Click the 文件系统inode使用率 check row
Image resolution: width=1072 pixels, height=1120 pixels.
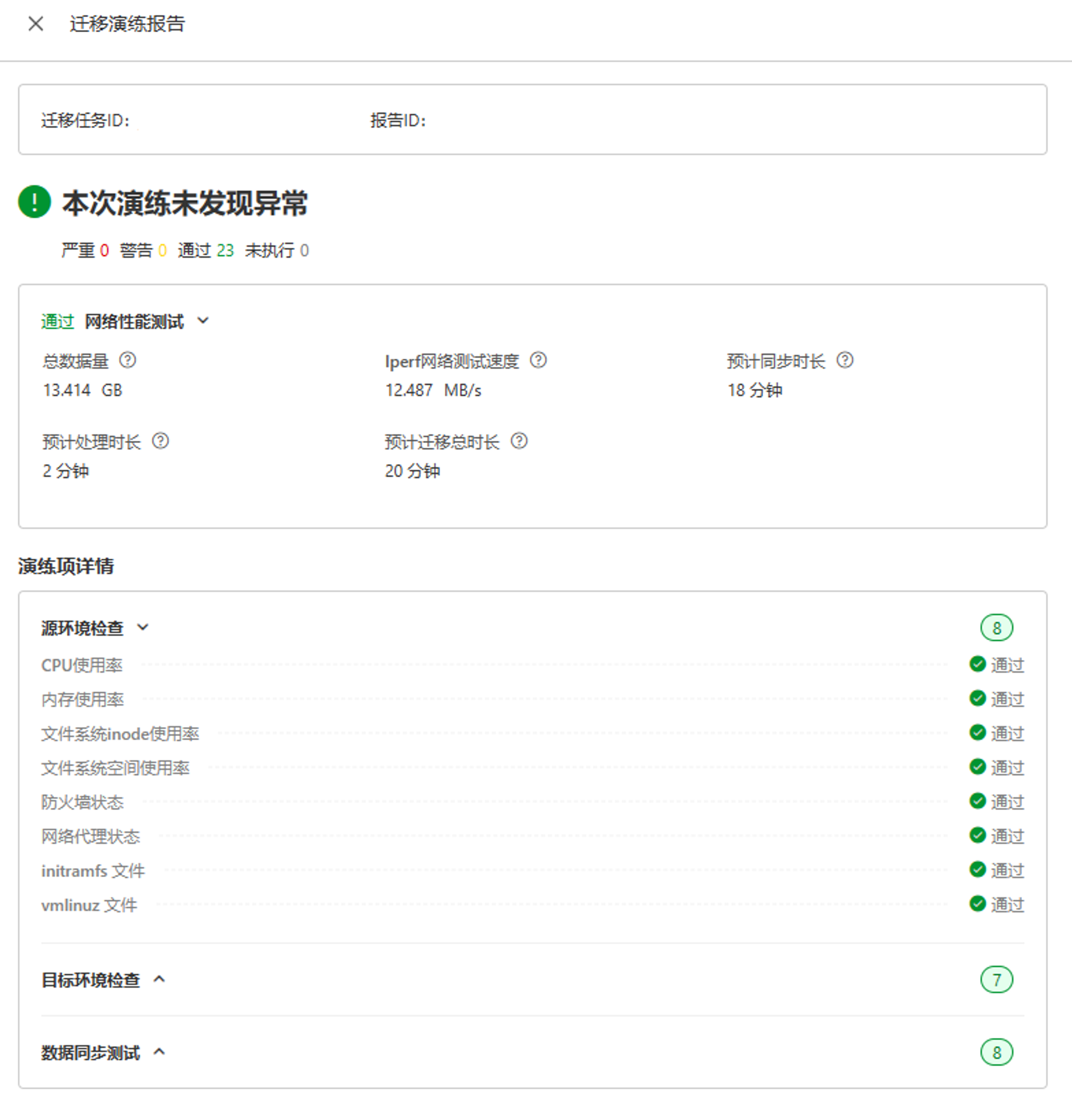(120, 733)
